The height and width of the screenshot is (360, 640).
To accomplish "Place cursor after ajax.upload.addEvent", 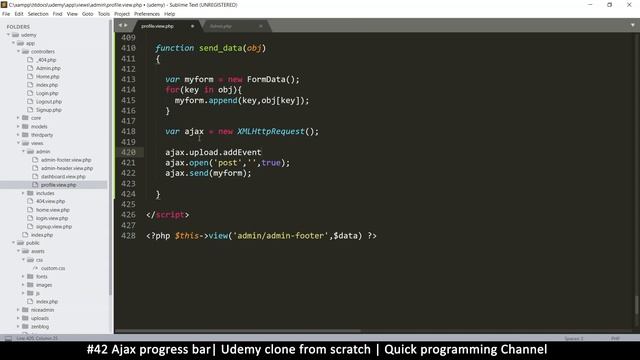I will coord(262,152).
